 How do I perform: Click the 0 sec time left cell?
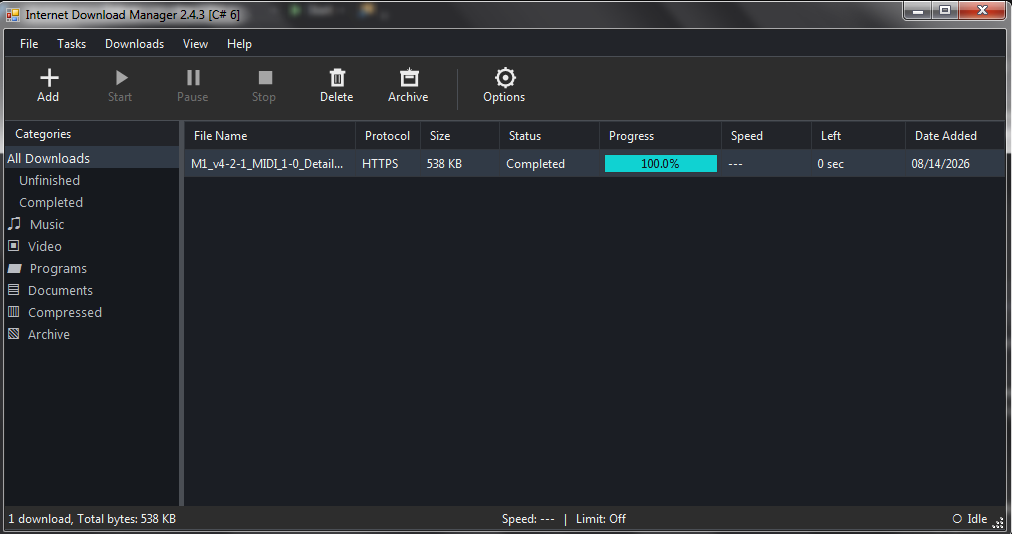pyautogui.click(x=831, y=164)
